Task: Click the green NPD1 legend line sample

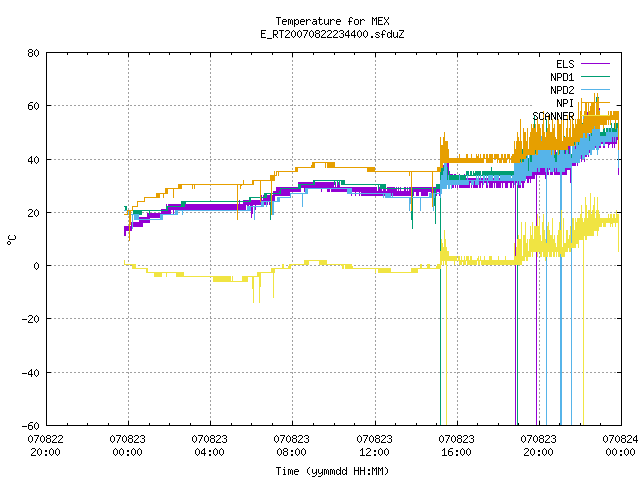Action: point(595,76)
